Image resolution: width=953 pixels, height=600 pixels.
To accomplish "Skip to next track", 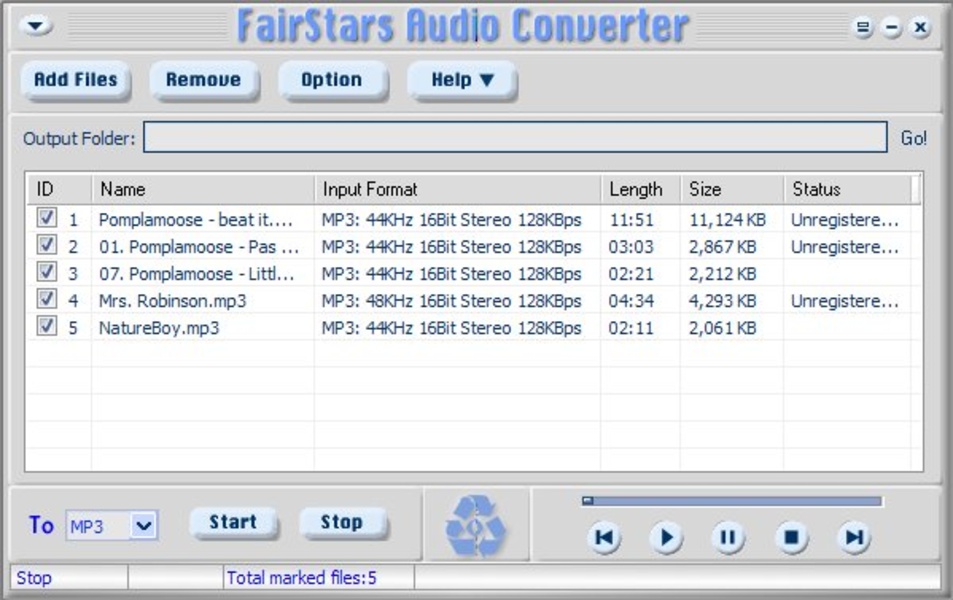I will click(853, 538).
